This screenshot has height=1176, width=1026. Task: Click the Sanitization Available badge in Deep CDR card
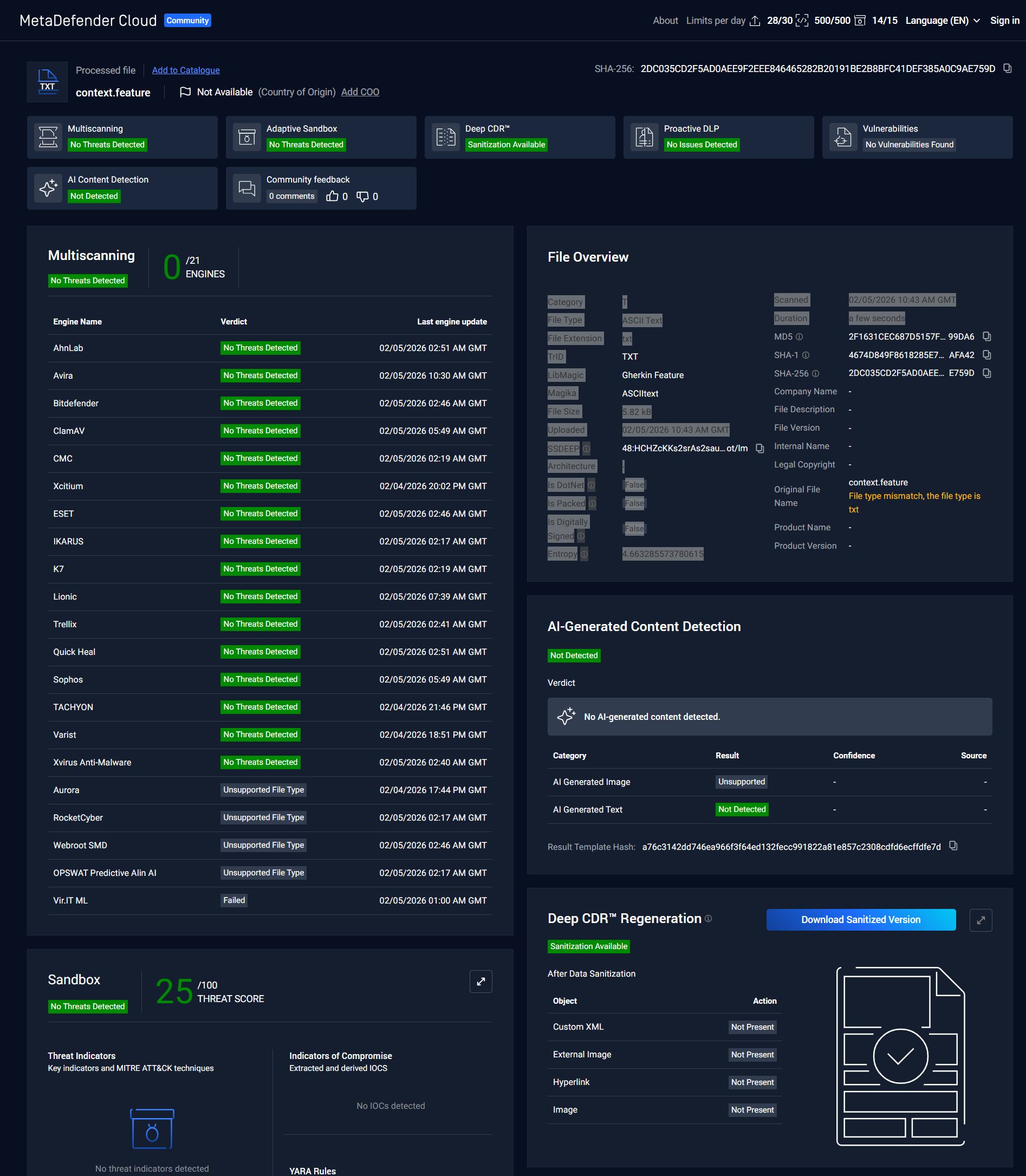click(506, 145)
